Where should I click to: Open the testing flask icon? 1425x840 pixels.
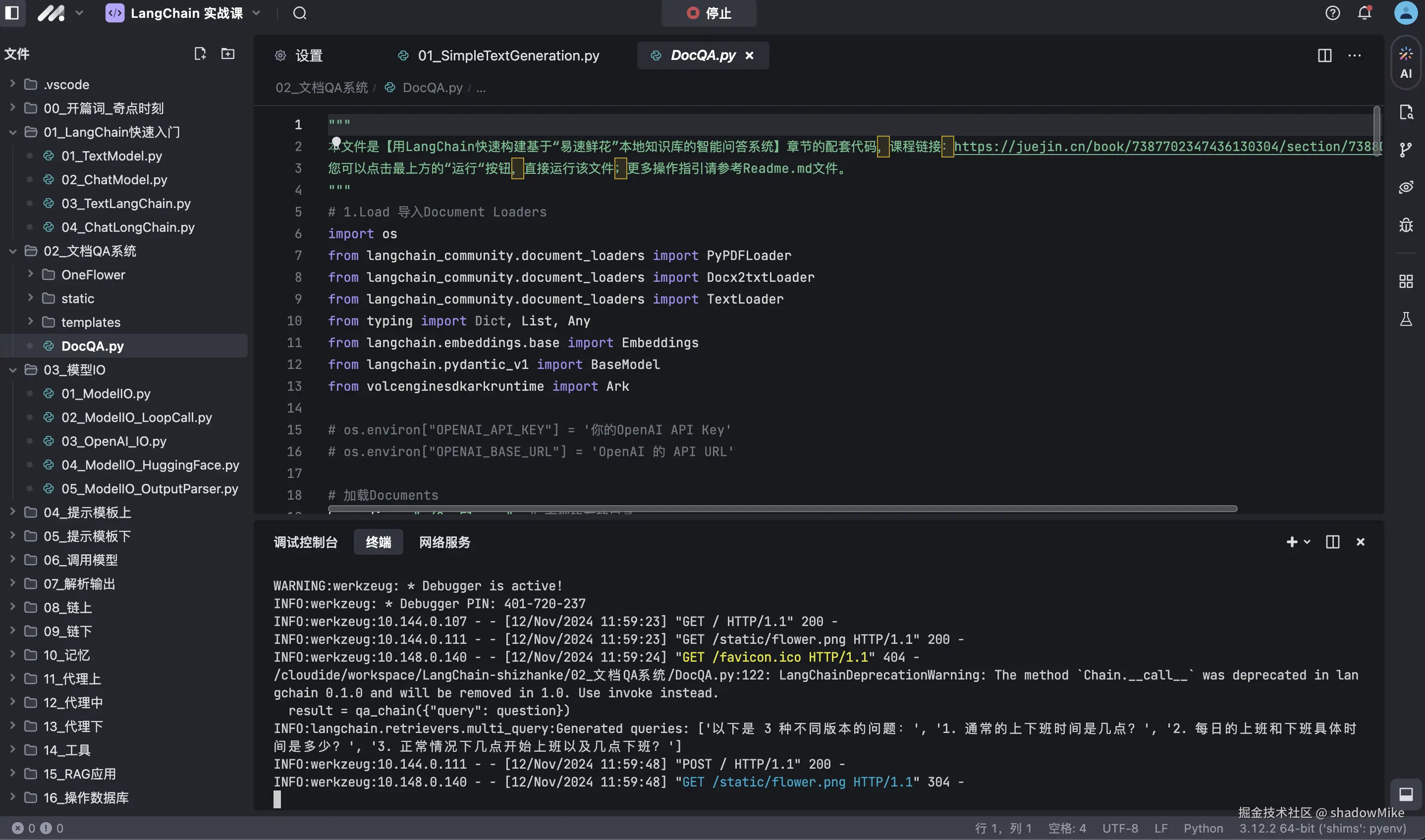(1406, 319)
